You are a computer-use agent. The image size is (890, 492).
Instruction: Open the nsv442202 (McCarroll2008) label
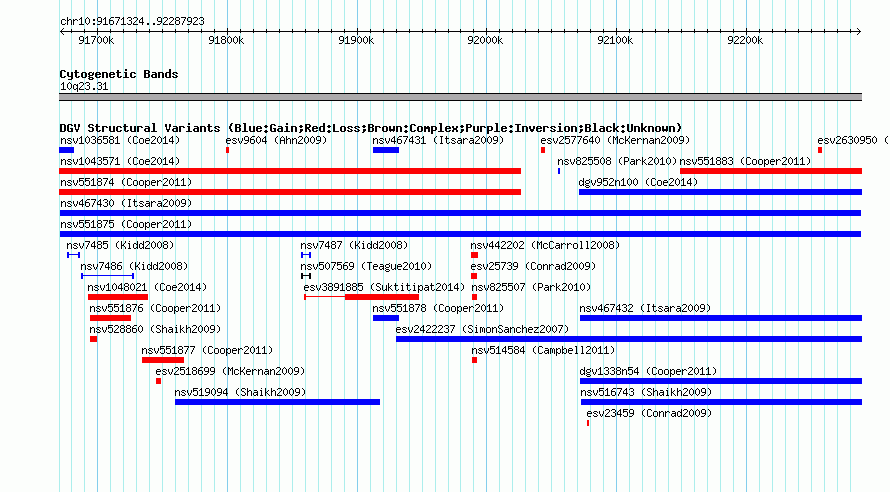point(545,245)
